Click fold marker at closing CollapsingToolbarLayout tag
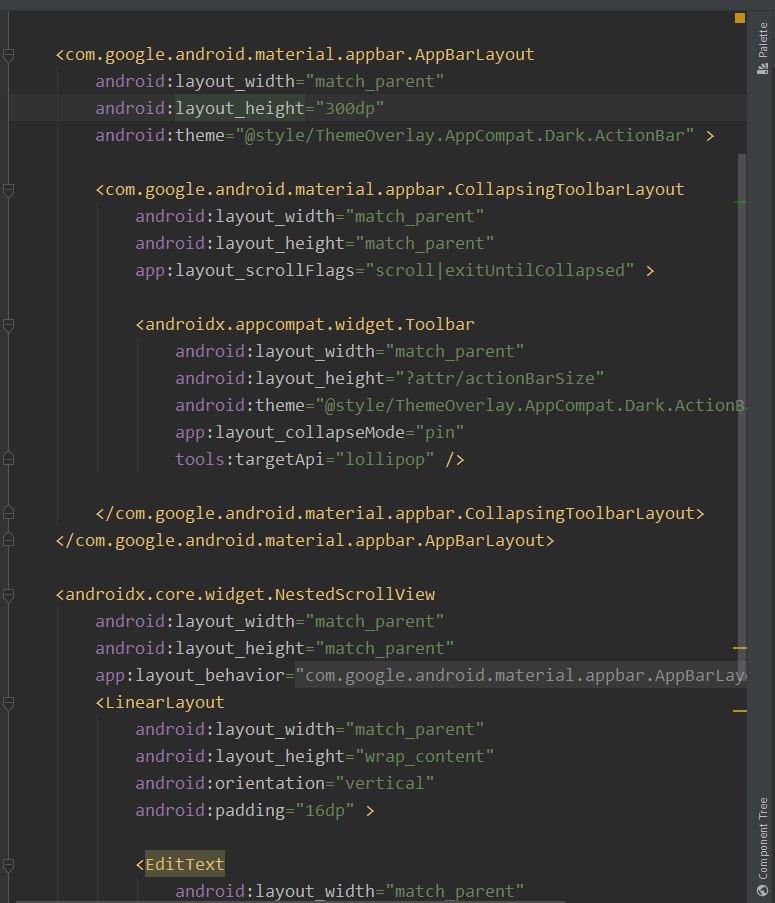Screen dimensions: 775x903 pos(9,513)
